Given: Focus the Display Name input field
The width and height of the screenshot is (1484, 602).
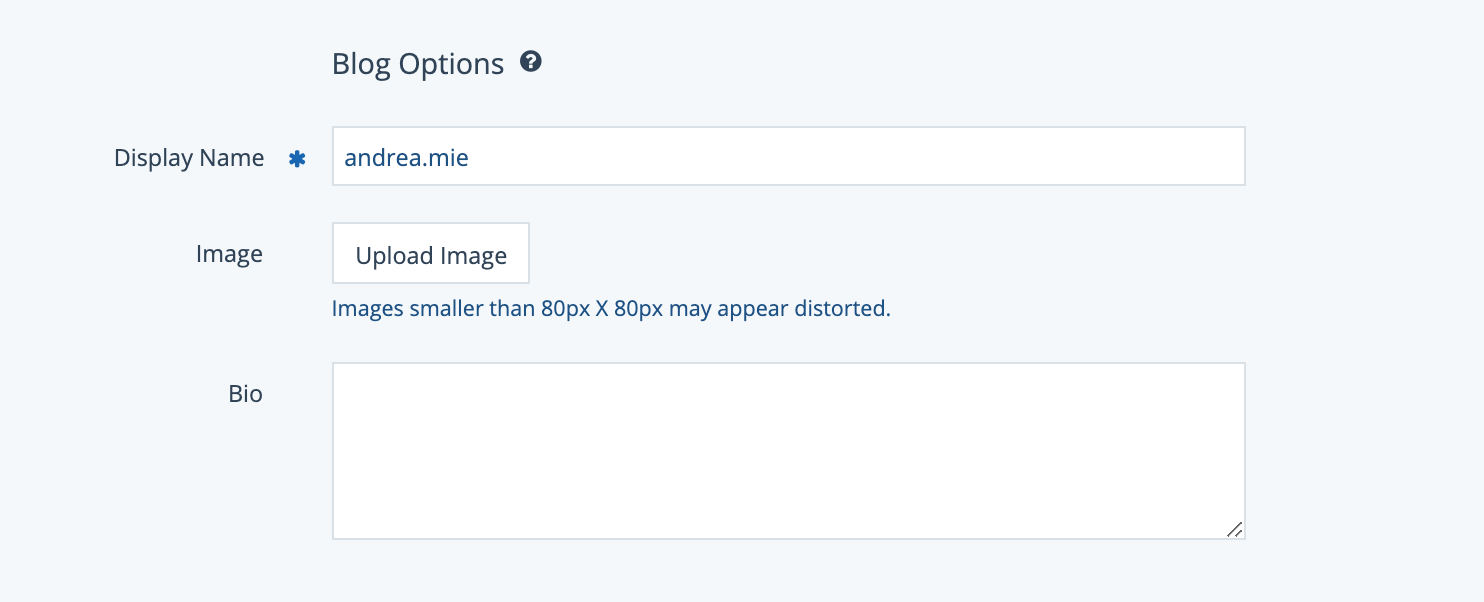Looking at the screenshot, I should (x=788, y=156).
